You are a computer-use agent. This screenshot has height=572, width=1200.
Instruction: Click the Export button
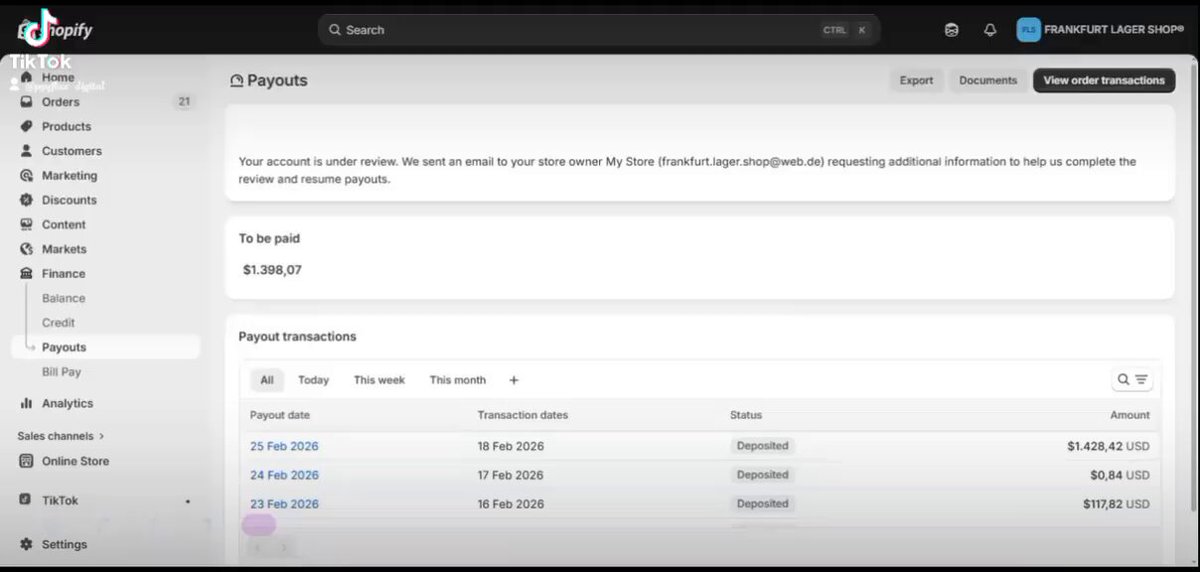coord(916,81)
